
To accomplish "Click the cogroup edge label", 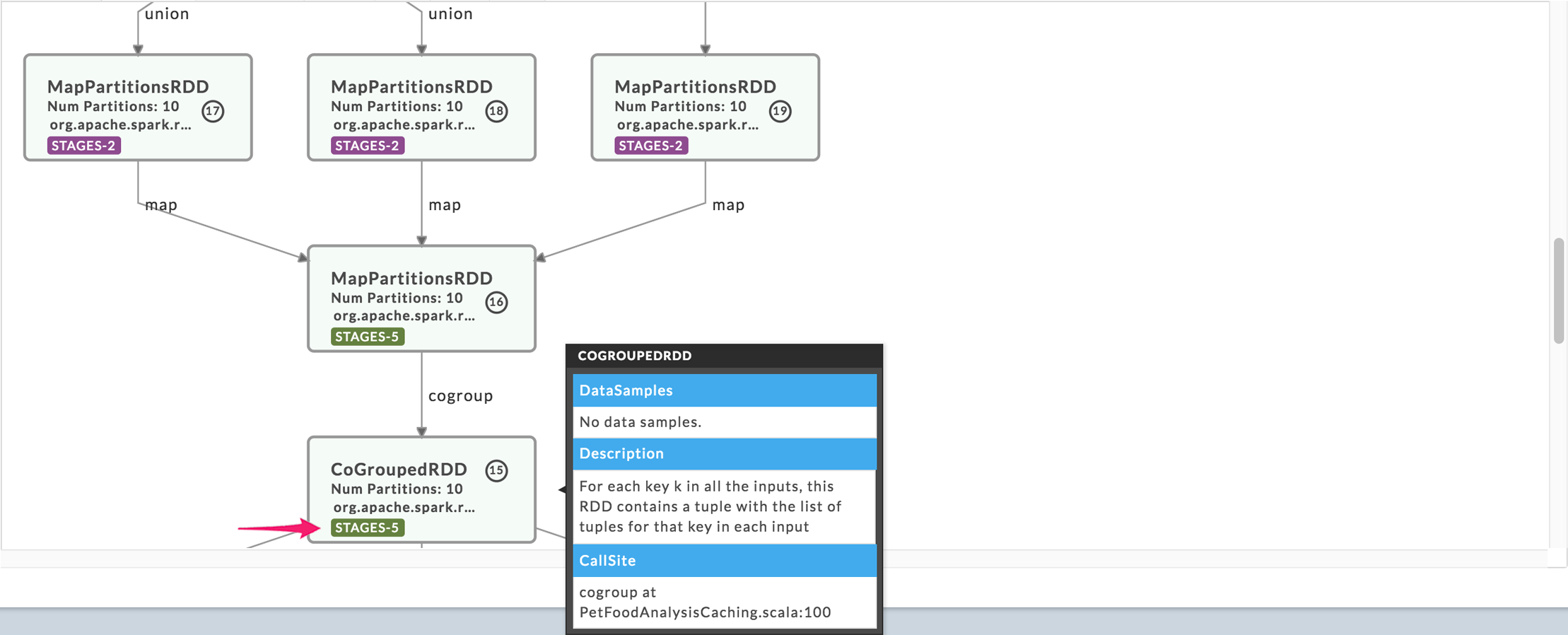I will 461,396.
